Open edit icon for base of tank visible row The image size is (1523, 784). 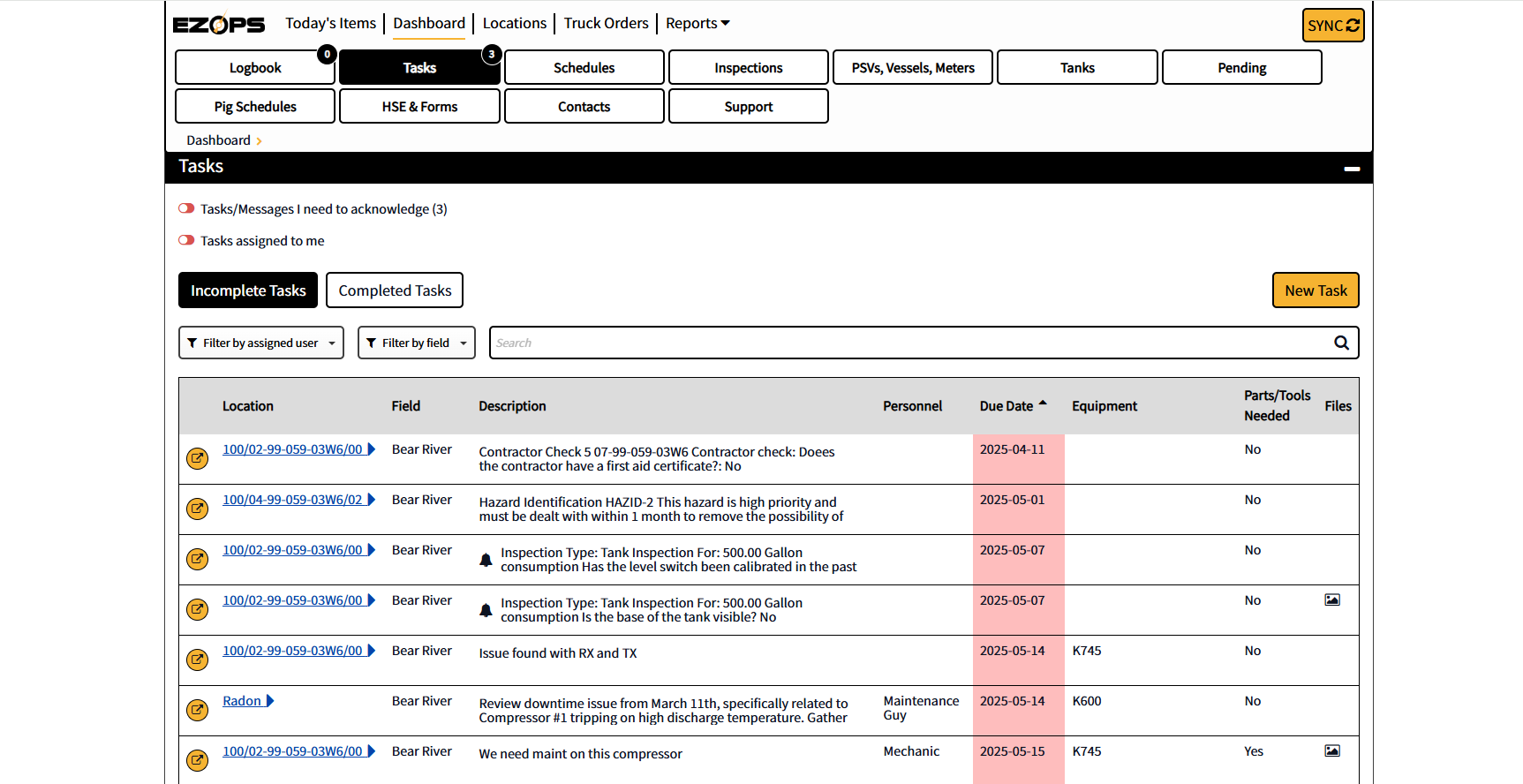tap(198, 609)
